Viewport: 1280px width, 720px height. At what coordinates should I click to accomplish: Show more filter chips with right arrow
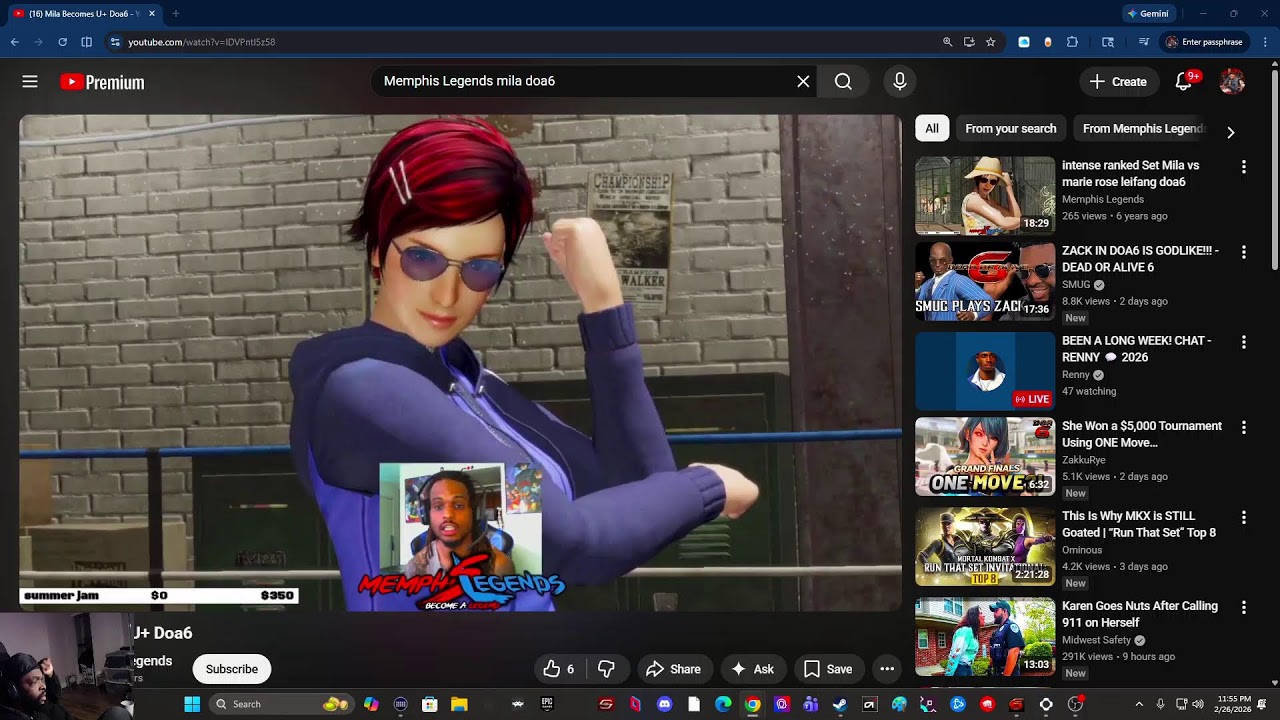tap(1231, 132)
